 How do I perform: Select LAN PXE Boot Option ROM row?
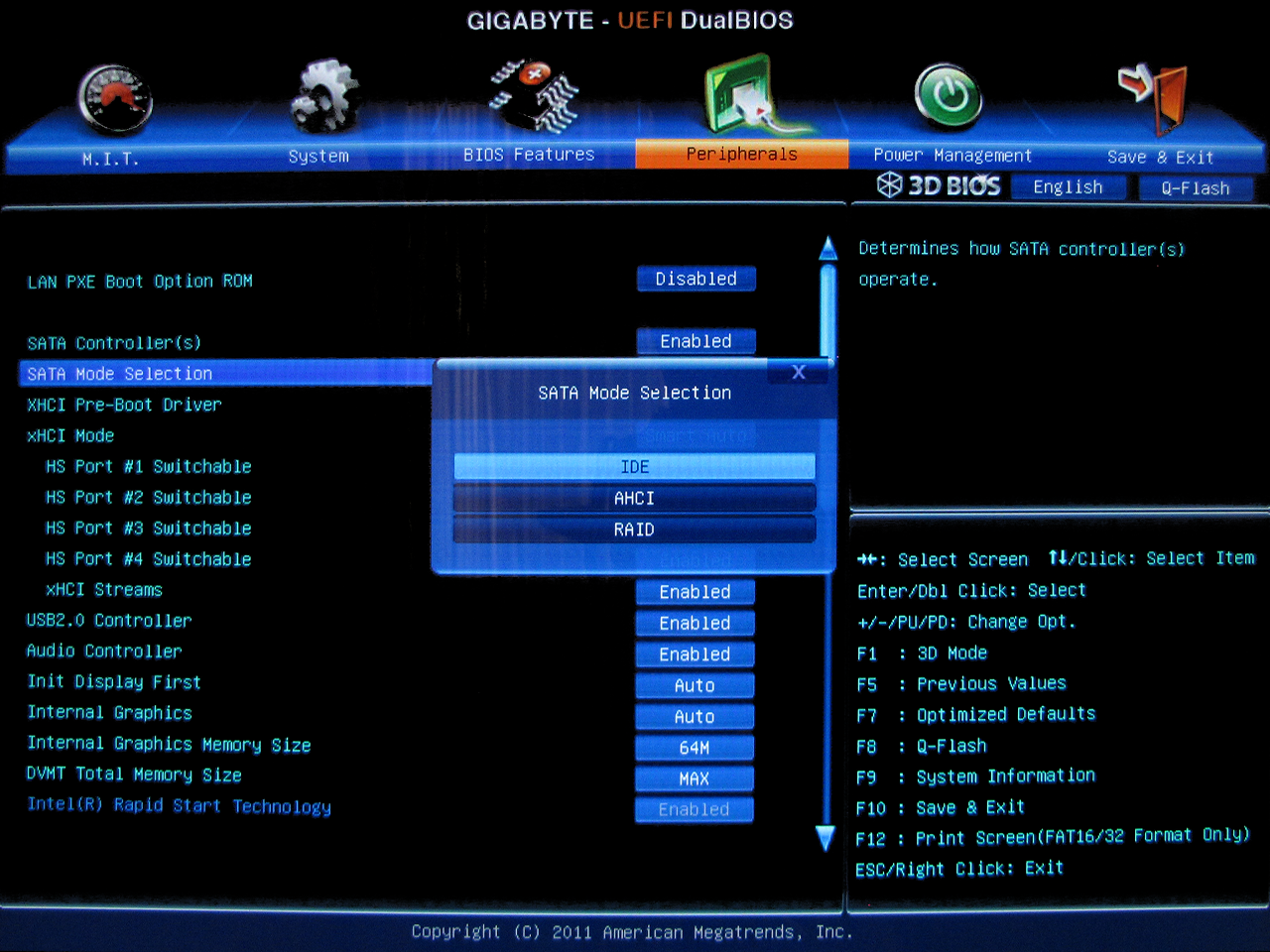click(x=140, y=282)
